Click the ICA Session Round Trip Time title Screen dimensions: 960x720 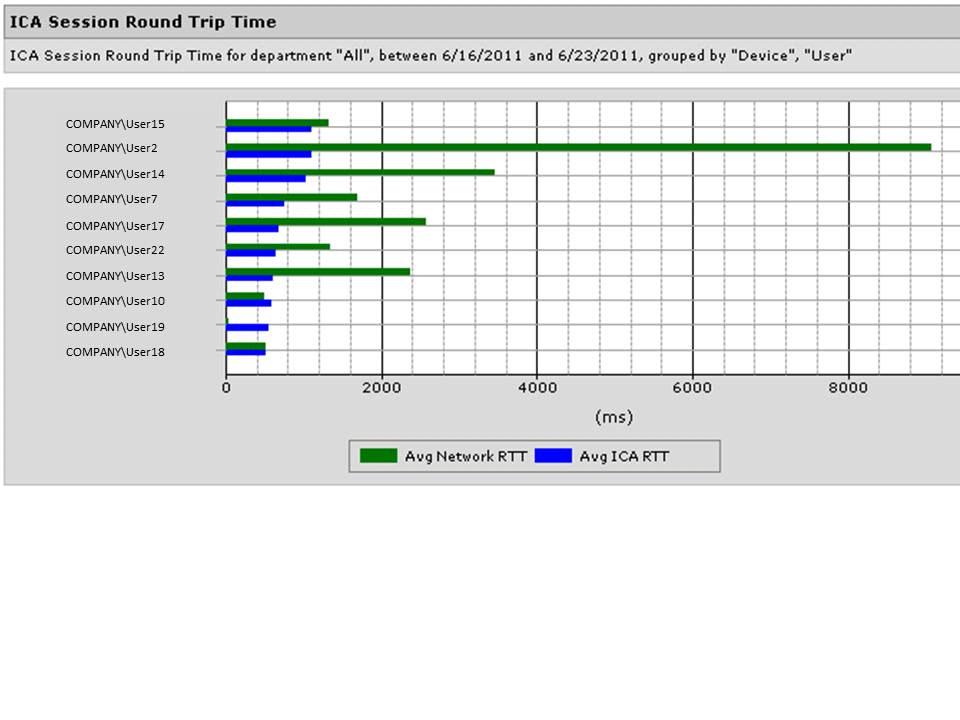[143, 21]
